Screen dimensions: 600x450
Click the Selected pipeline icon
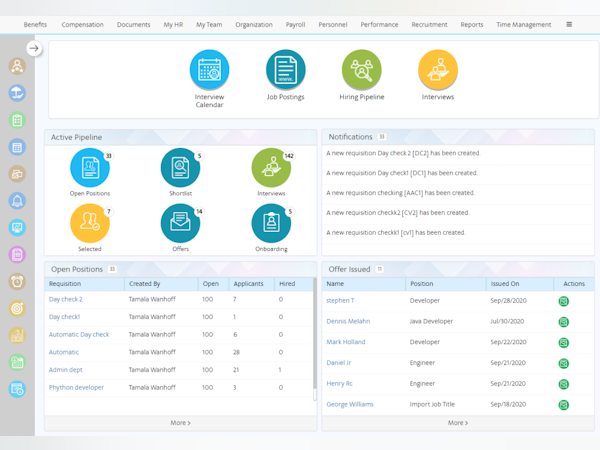point(90,223)
